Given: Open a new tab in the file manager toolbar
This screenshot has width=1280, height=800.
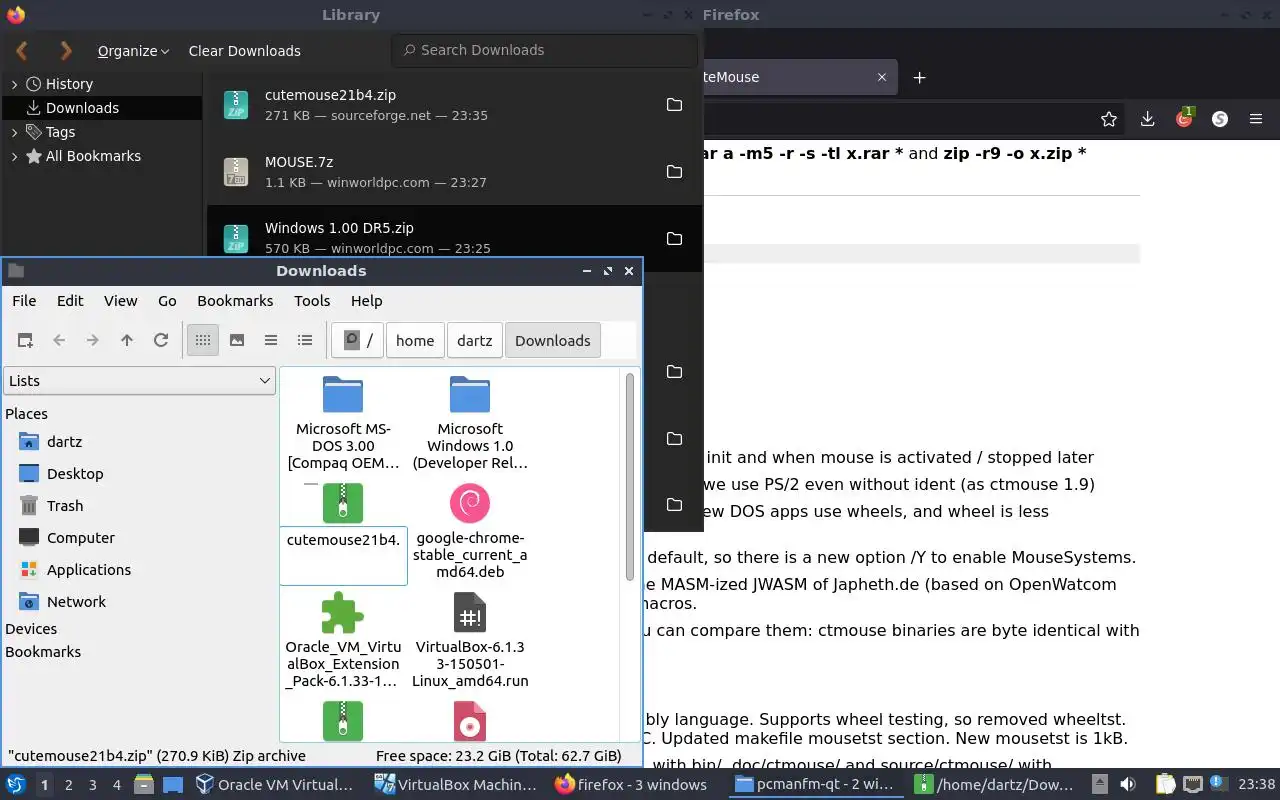Looking at the screenshot, I should [x=25, y=340].
